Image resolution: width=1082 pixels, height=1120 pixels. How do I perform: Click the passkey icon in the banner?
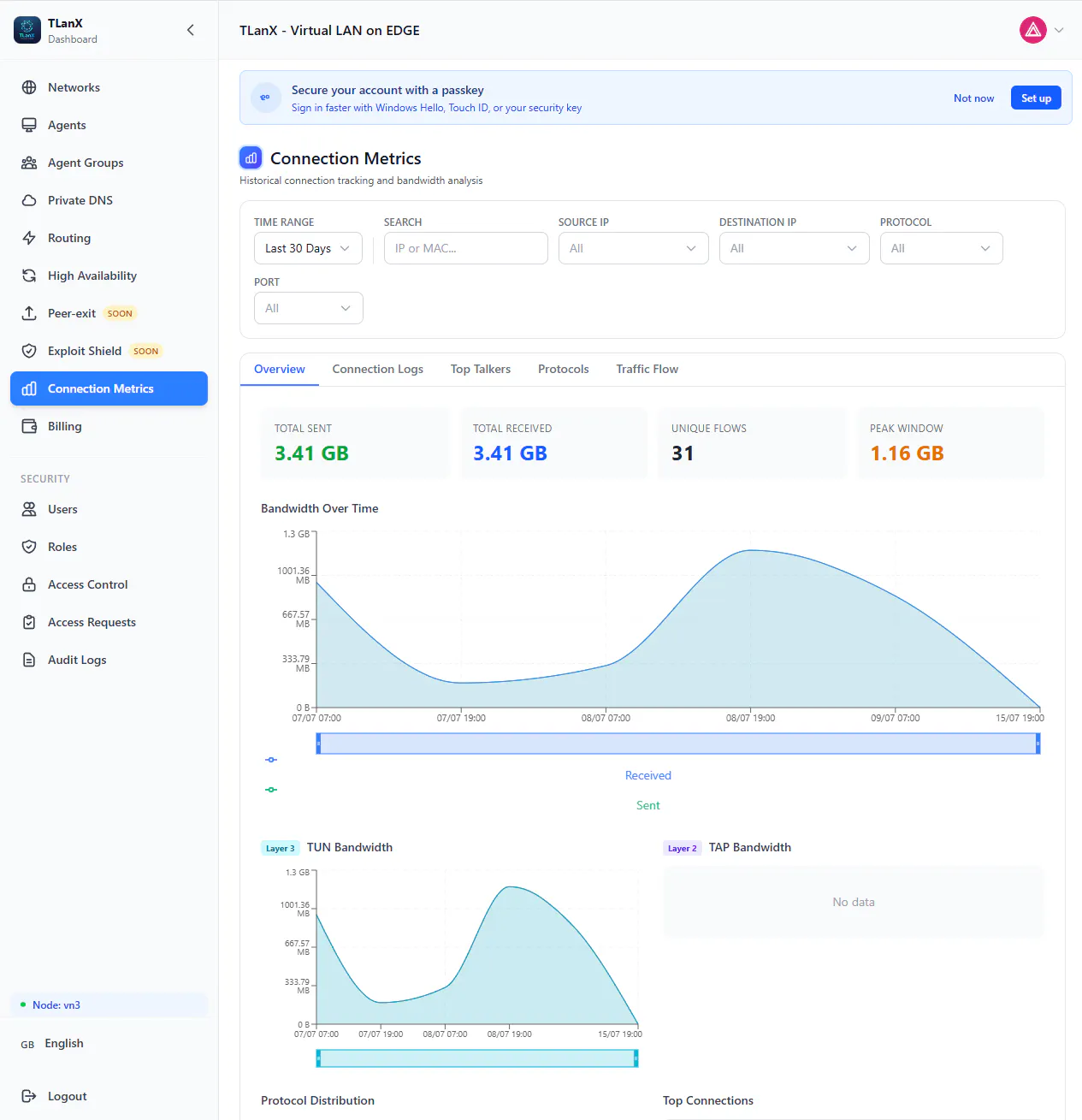click(265, 98)
